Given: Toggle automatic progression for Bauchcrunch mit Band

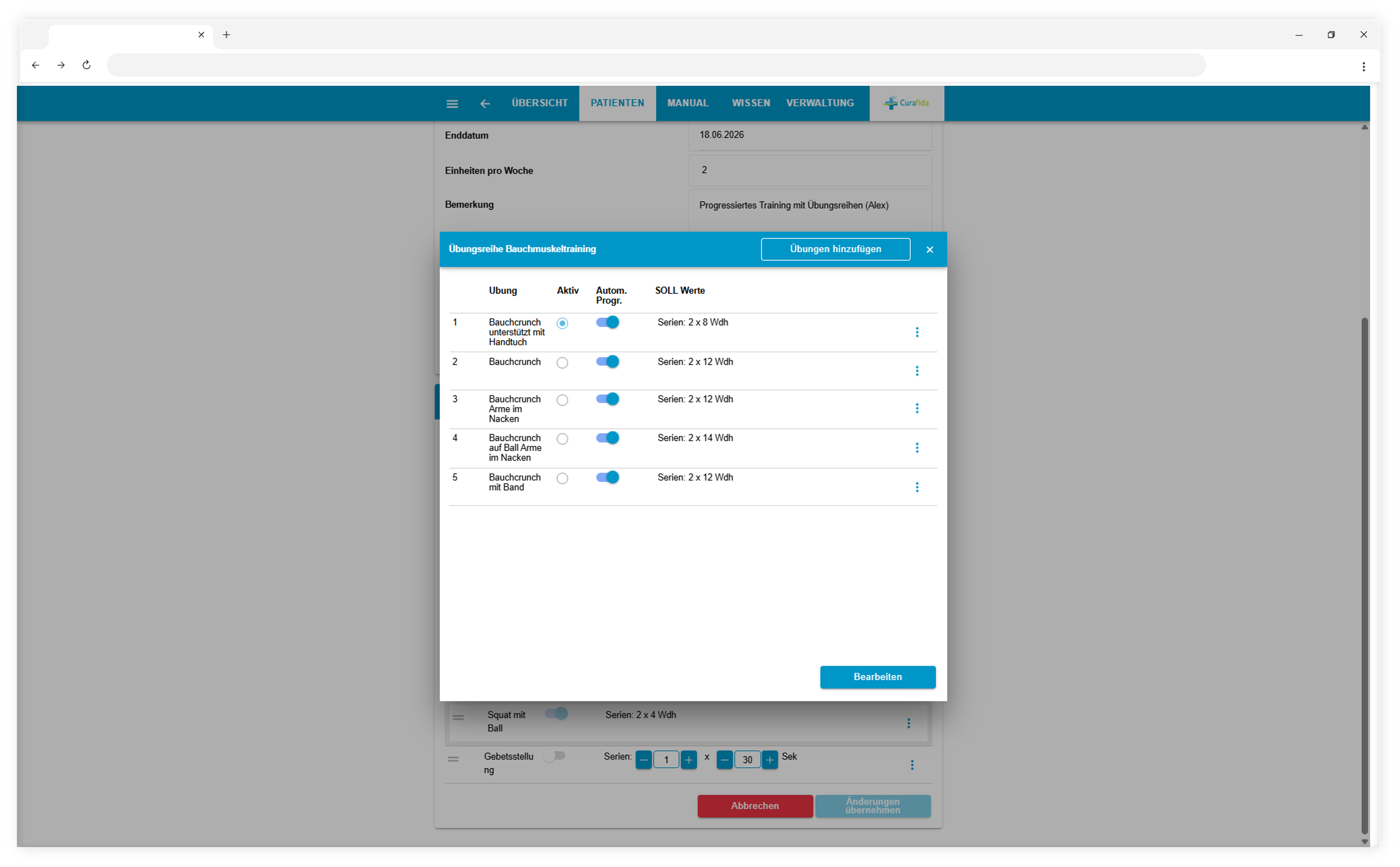Looking at the screenshot, I should click(x=608, y=477).
